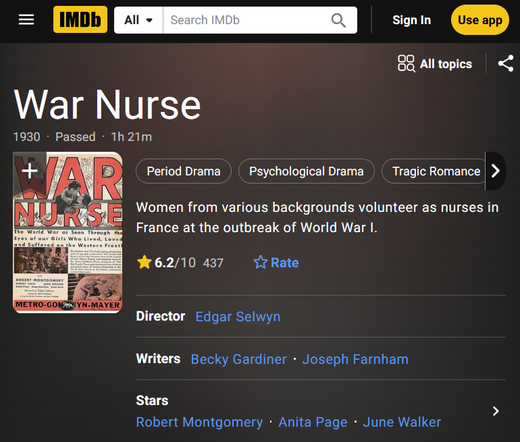
Task: Click the Writers label
Action: [158, 359]
